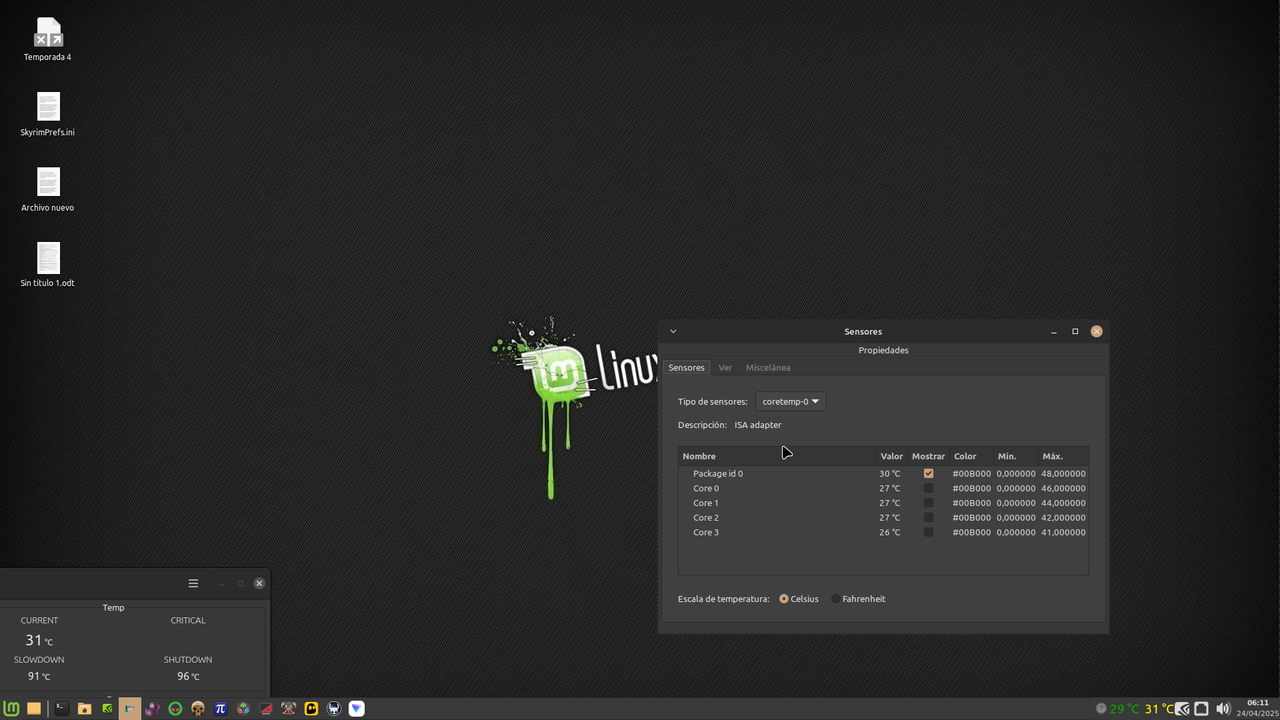Open the Ver tab in Propiedades
The width and height of the screenshot is (1280, 720).
click(725, 367)
